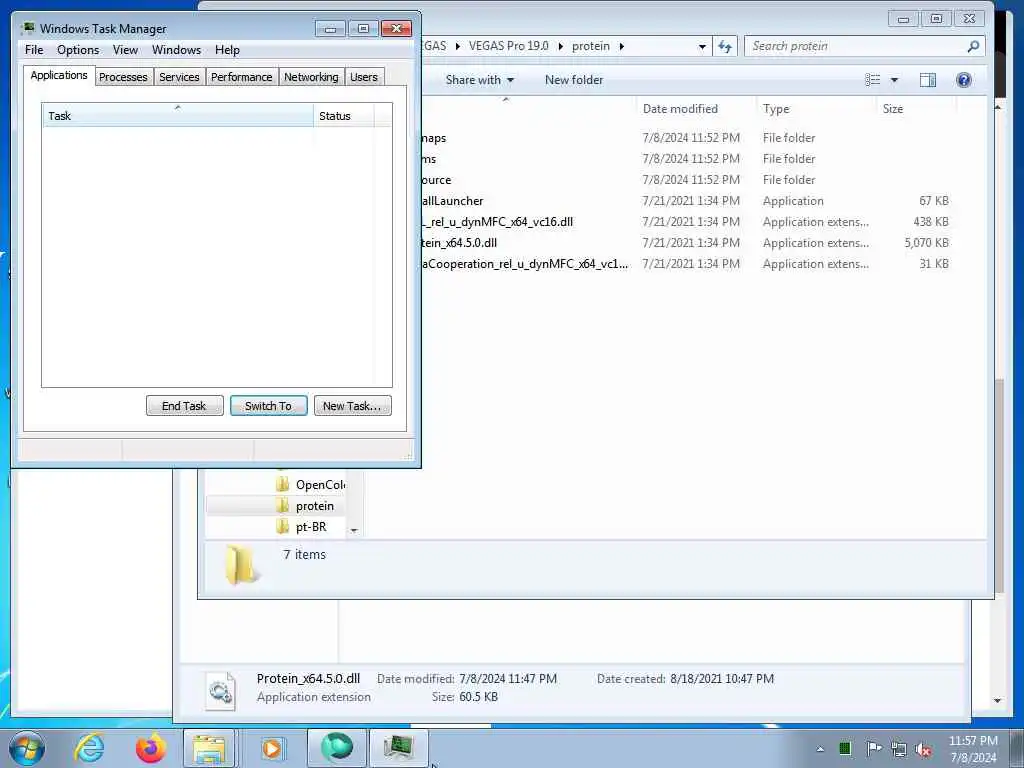Click the refresh button beside address bar
Viewport: 1024px width, 768px height.
725,46
